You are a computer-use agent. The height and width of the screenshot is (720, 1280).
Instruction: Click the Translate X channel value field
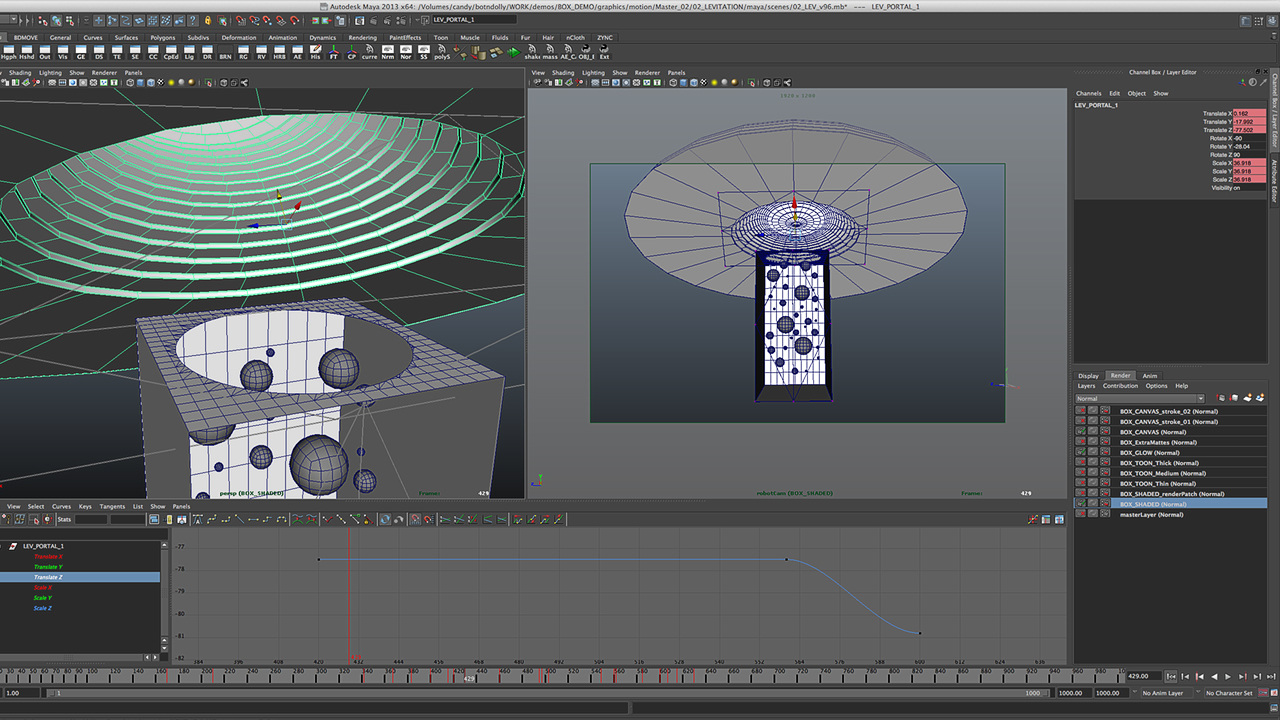(1249, 114)
